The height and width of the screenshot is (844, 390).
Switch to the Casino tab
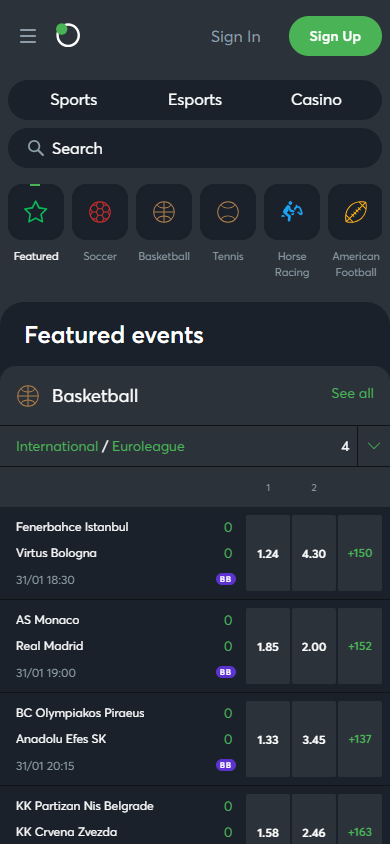[316, 100]
